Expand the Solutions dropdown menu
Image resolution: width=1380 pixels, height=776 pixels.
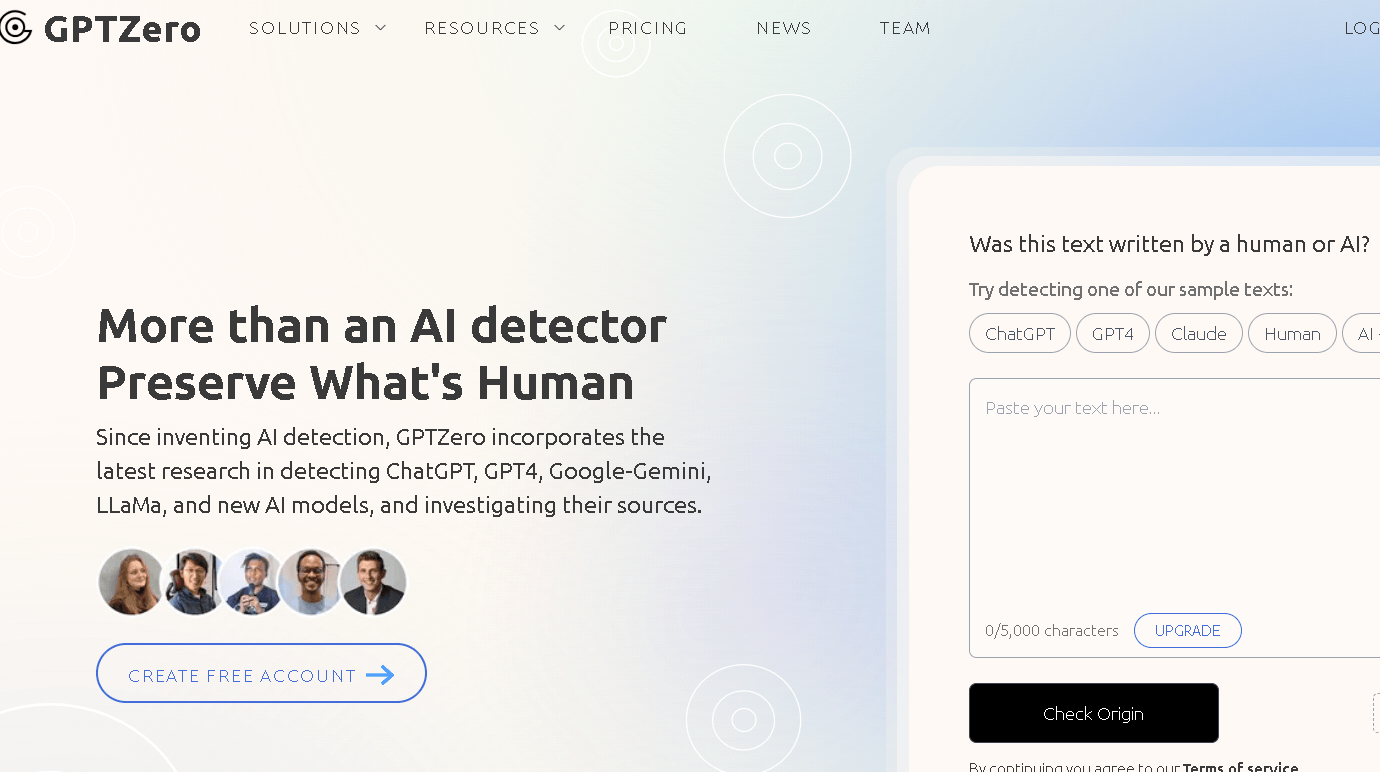316,28
